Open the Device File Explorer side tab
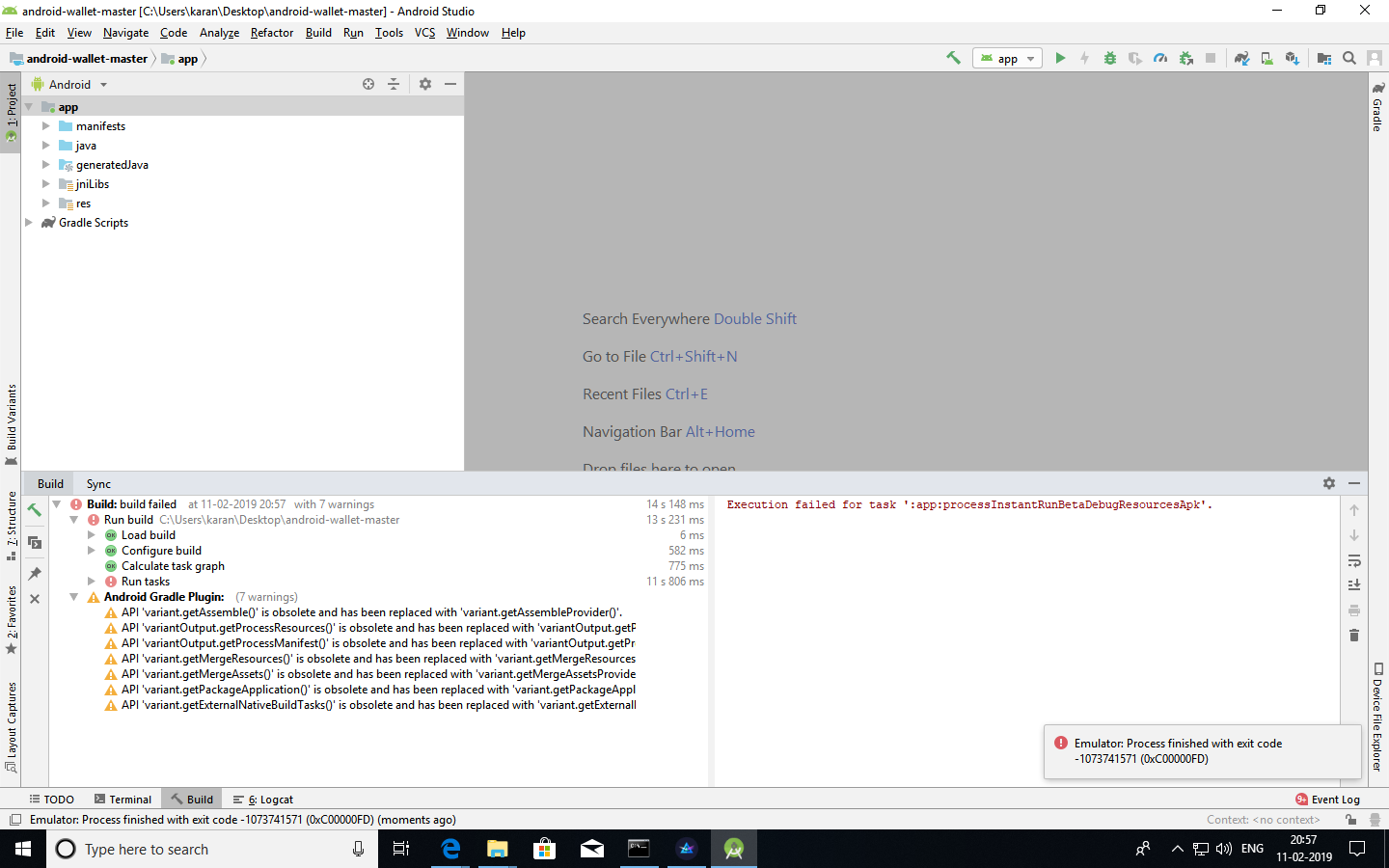Image resolution: width=1389 pixels, height=868 pixels. click(x=1377, y=717)
